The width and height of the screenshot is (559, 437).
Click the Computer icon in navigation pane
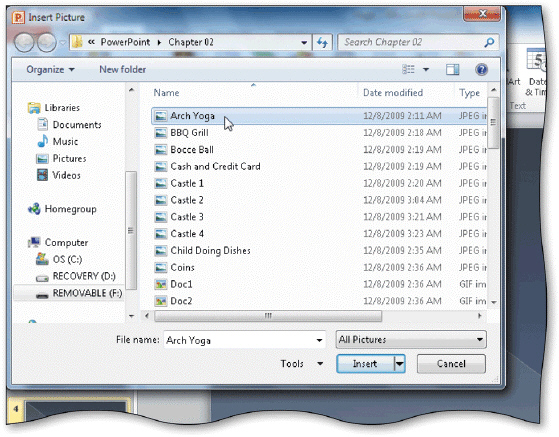(x=34, y=242)
